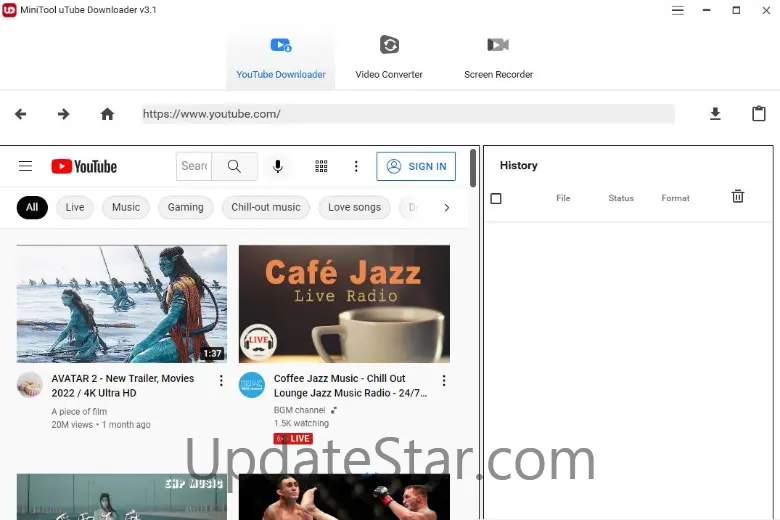Click the A piece of film channel avatar
Image resolution: width=780 pixels, height=520 pixels.
click(29, 385)
